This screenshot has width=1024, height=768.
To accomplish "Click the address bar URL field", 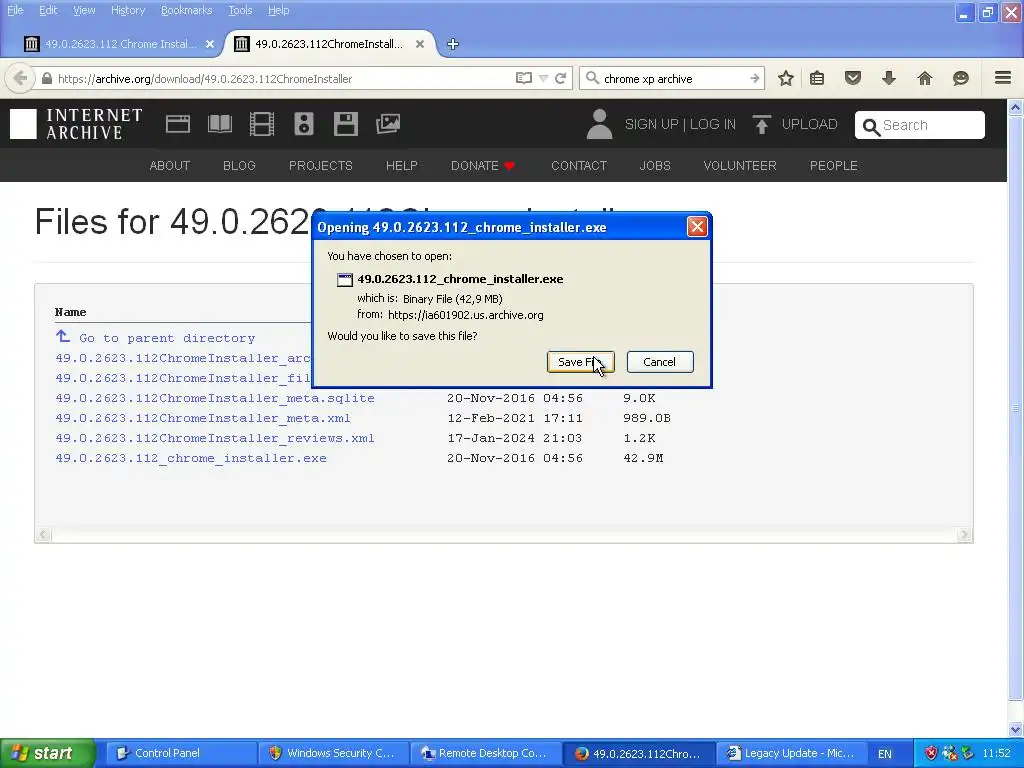I will pyautogui.click(x=281, y=78).
